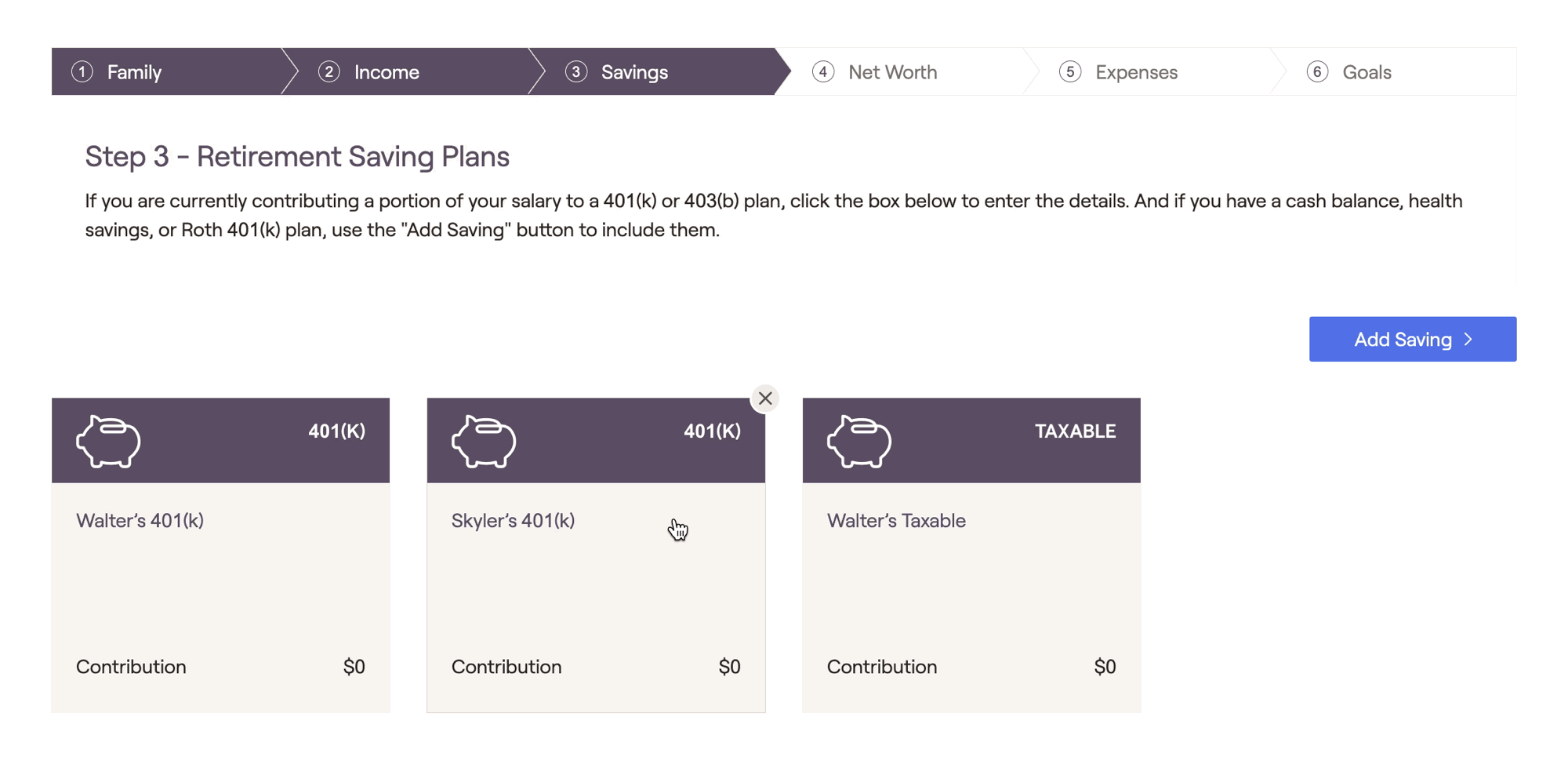Click piggy bank icon on Walter's Taxable card
Screen dimensions: 1568x757
(x=859, y=442)
